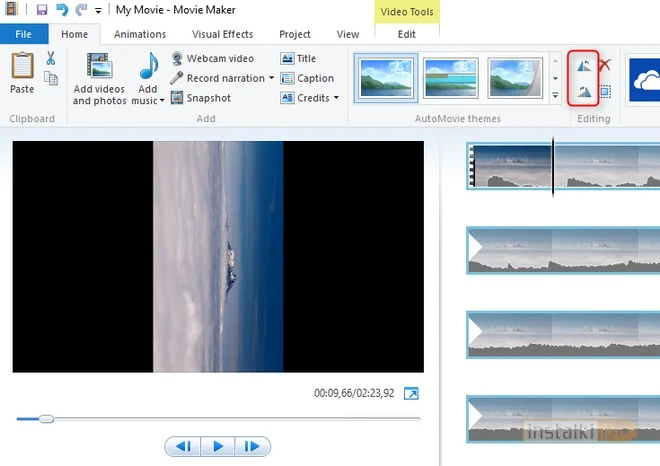Open the preview in full screen
This screenshot has width=660, height=466.
click(411, 394)
